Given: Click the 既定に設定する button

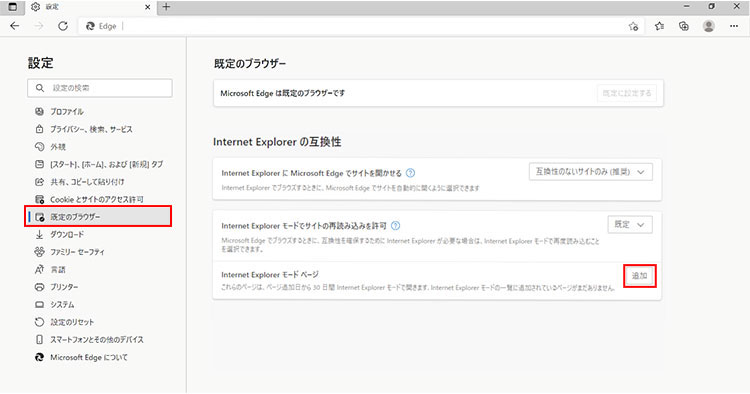Looking at the screenshot, I should click(x=627, y=93).
